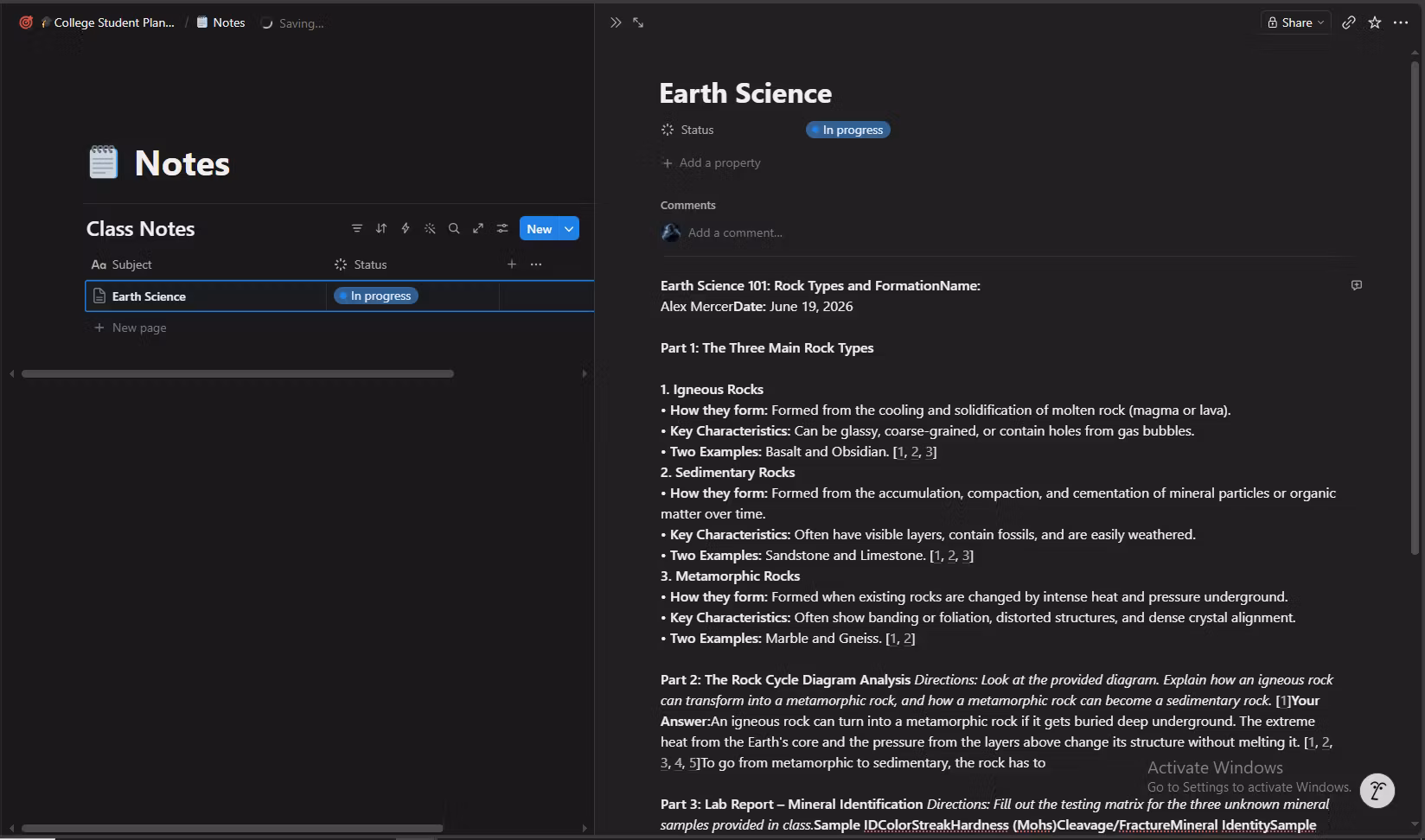
Task: Open database as full page expand icon
Action: tap(478, 228)
